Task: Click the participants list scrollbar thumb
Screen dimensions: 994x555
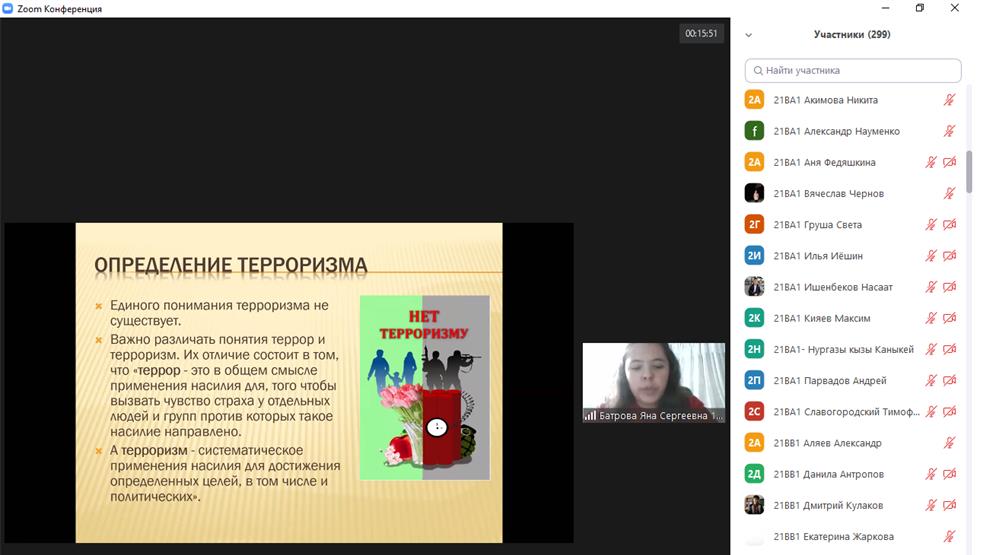Action: click(969, 171)
